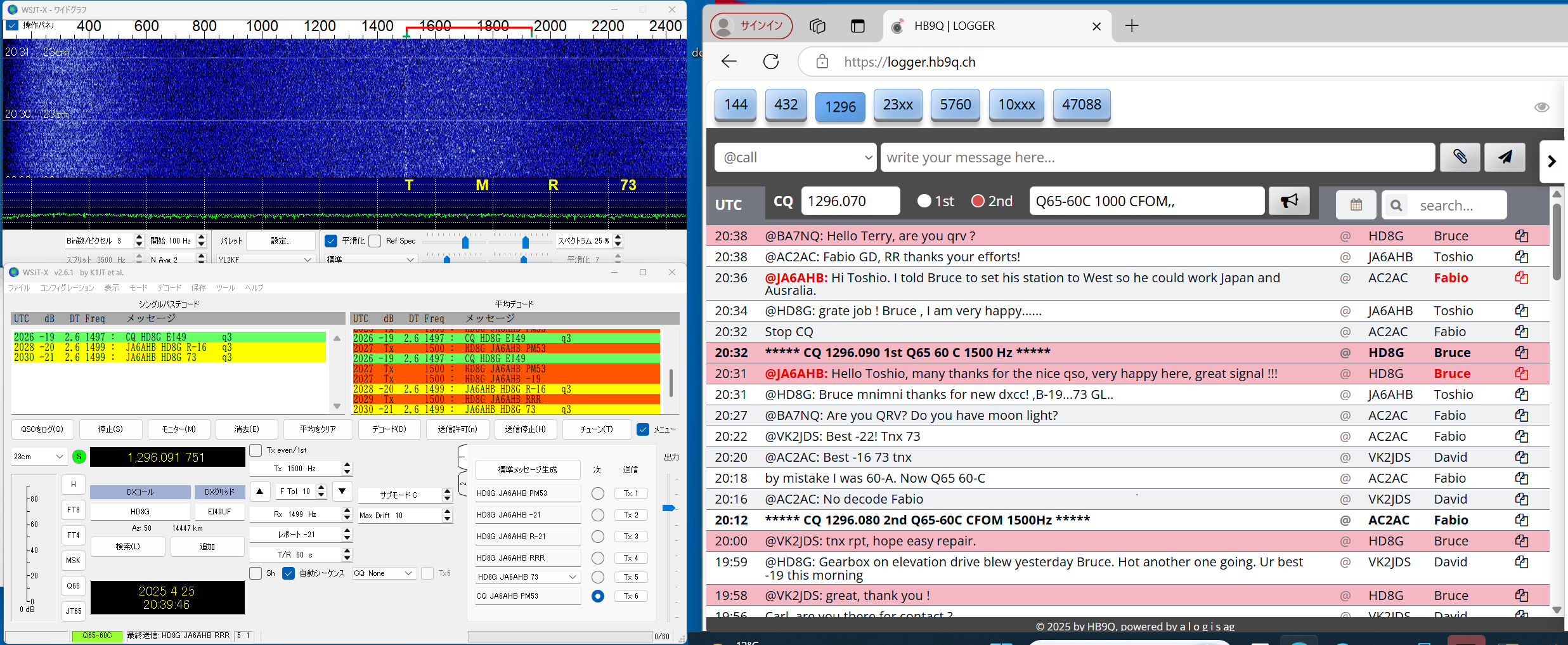
Task: Toggle the Ref Spec checkbox
Action: (375, 241)
